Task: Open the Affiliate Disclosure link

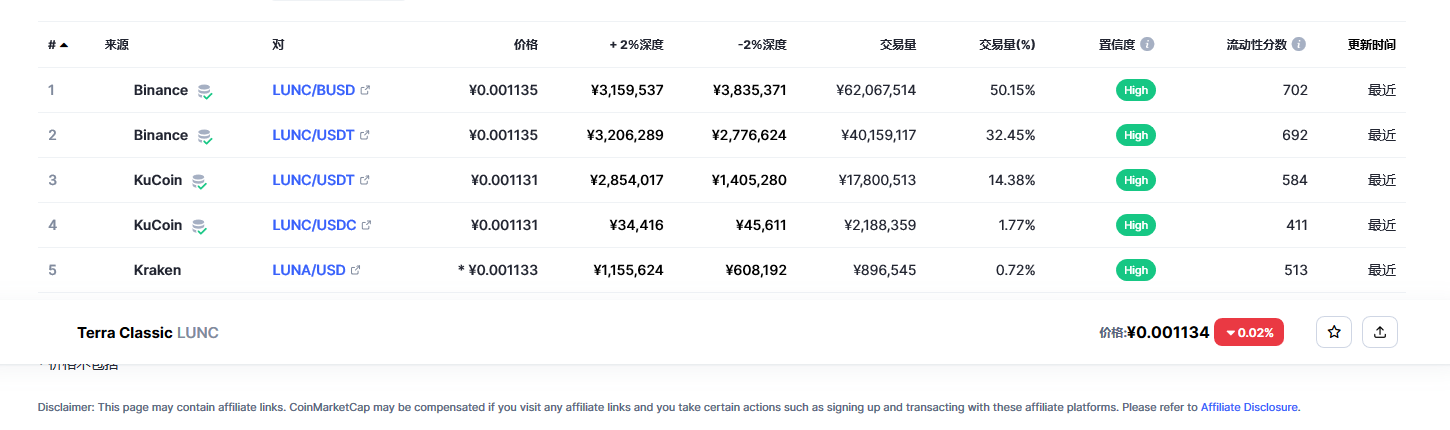Action: (x=1249, y=407)
